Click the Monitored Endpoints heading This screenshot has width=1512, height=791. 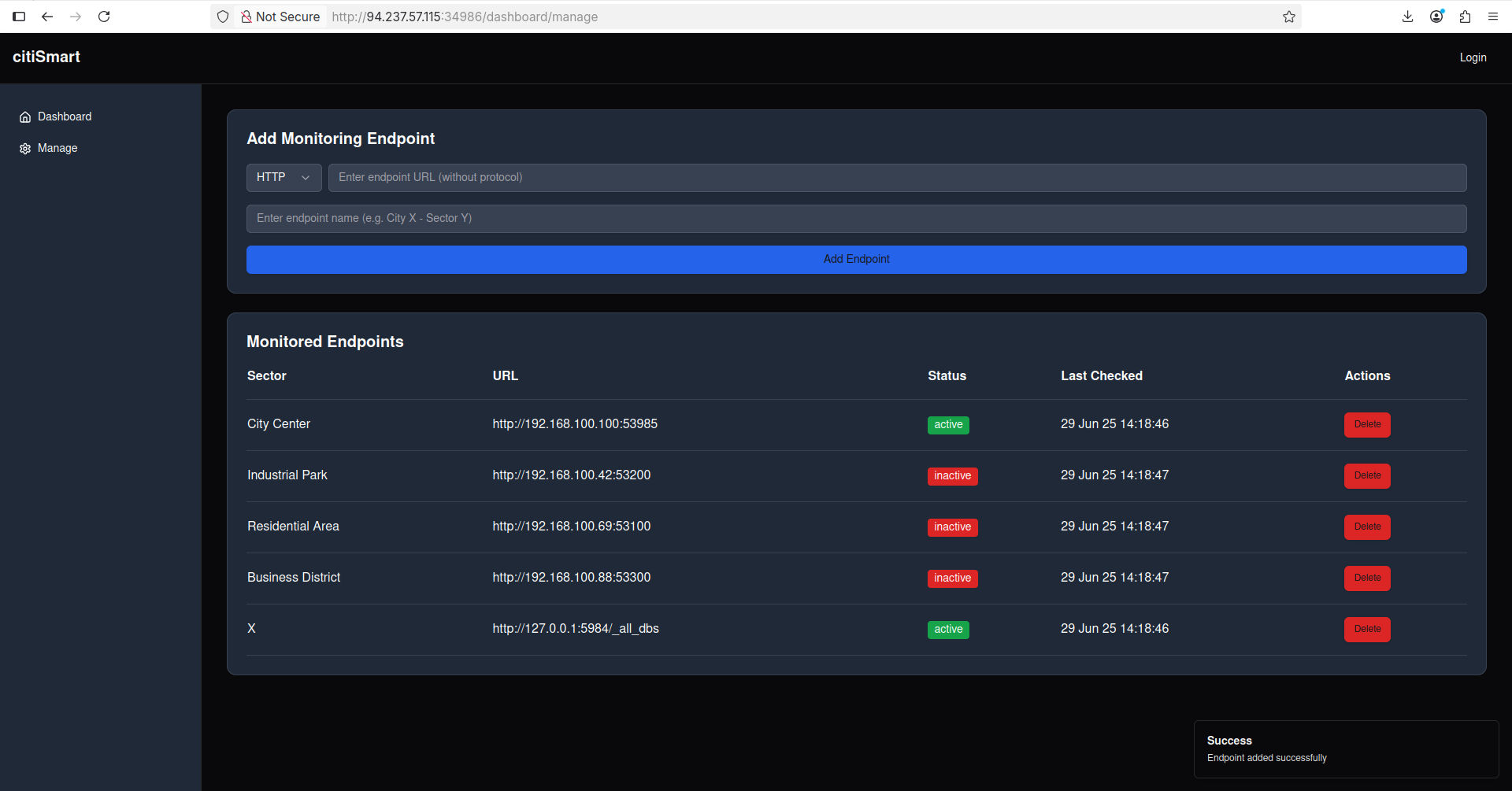[x=325, y=342]
